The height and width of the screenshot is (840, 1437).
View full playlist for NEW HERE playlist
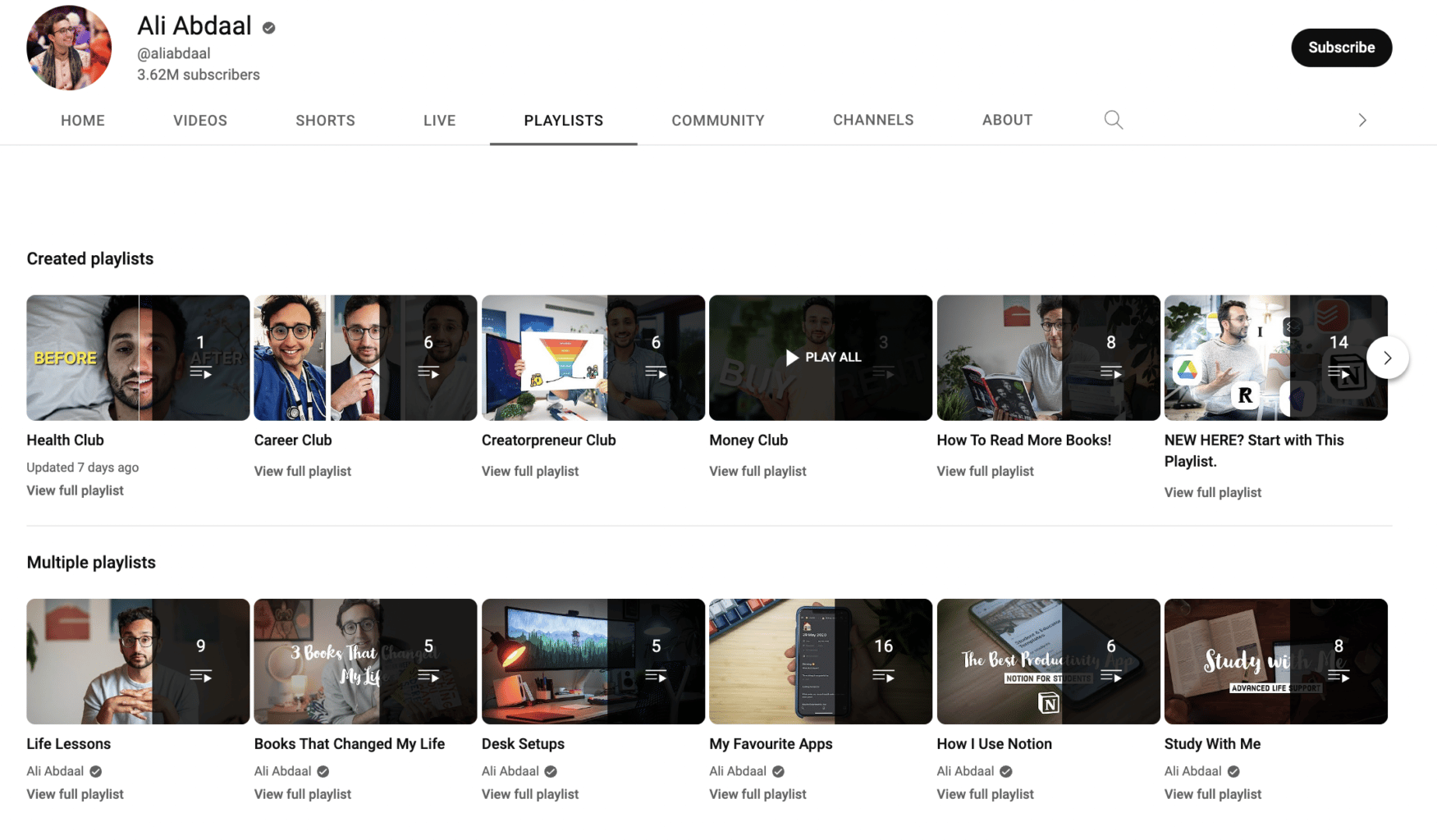click(1212, 492)
